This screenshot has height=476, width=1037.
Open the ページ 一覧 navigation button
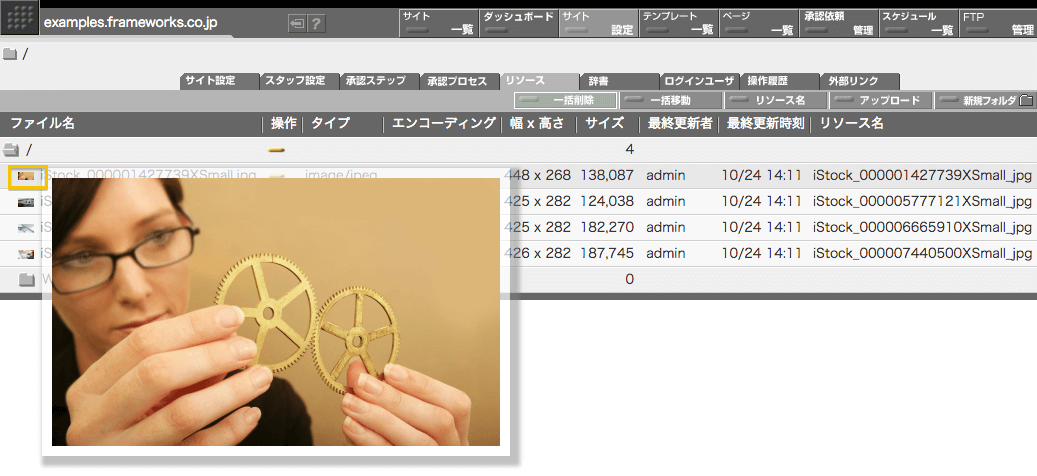(759, 23)
